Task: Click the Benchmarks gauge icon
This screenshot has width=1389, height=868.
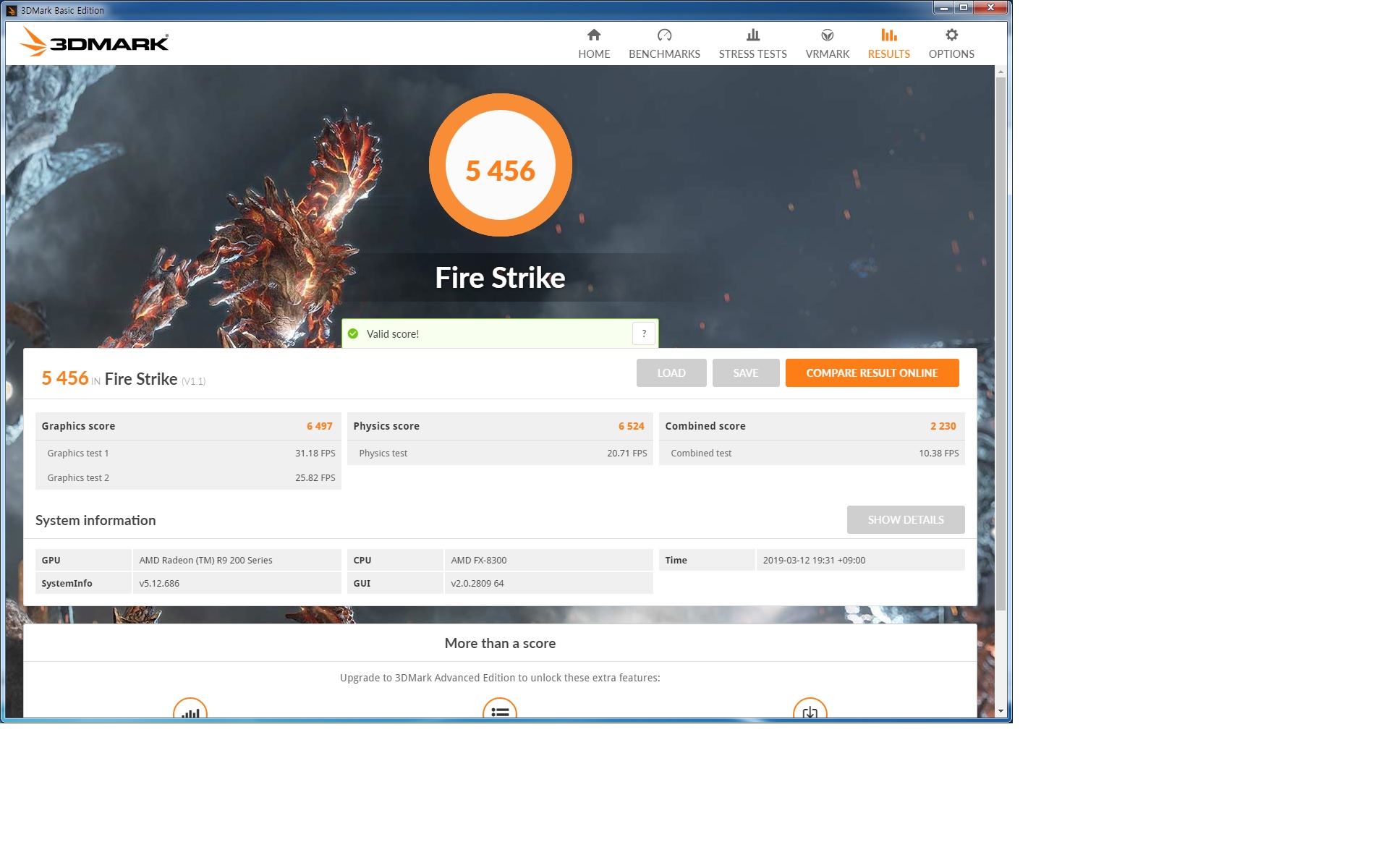Action: pos(664,35)
